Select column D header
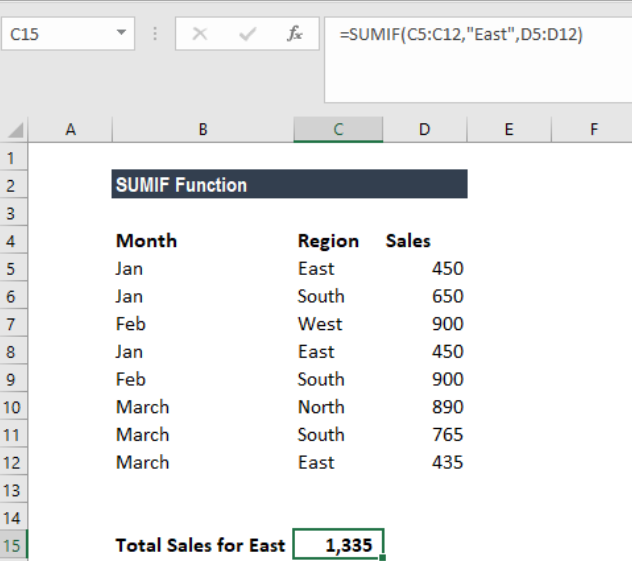The height and width of the screenshot is (561, 632). click(x=424, y=130)
